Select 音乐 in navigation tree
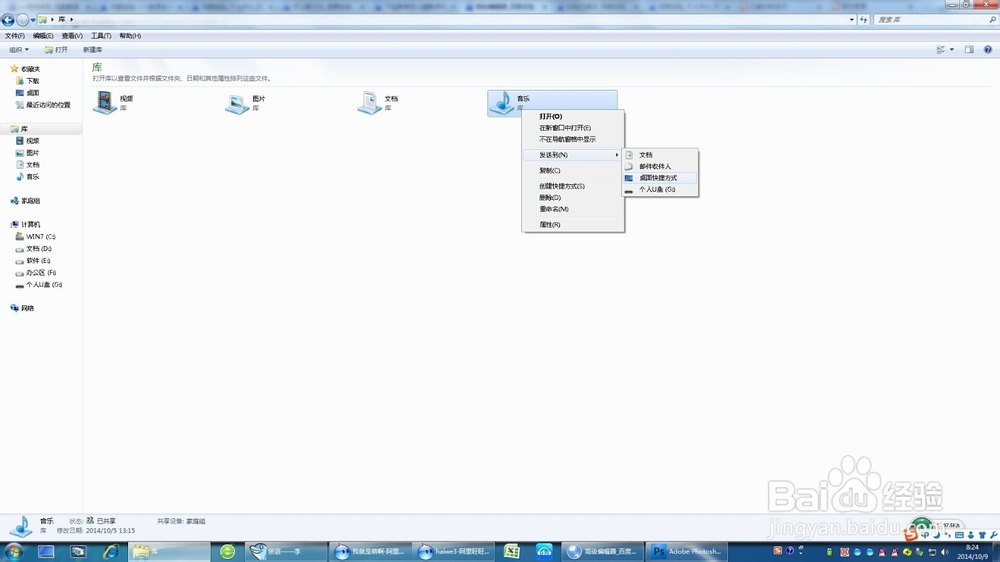1000x562 pixels. click(33, 177)
